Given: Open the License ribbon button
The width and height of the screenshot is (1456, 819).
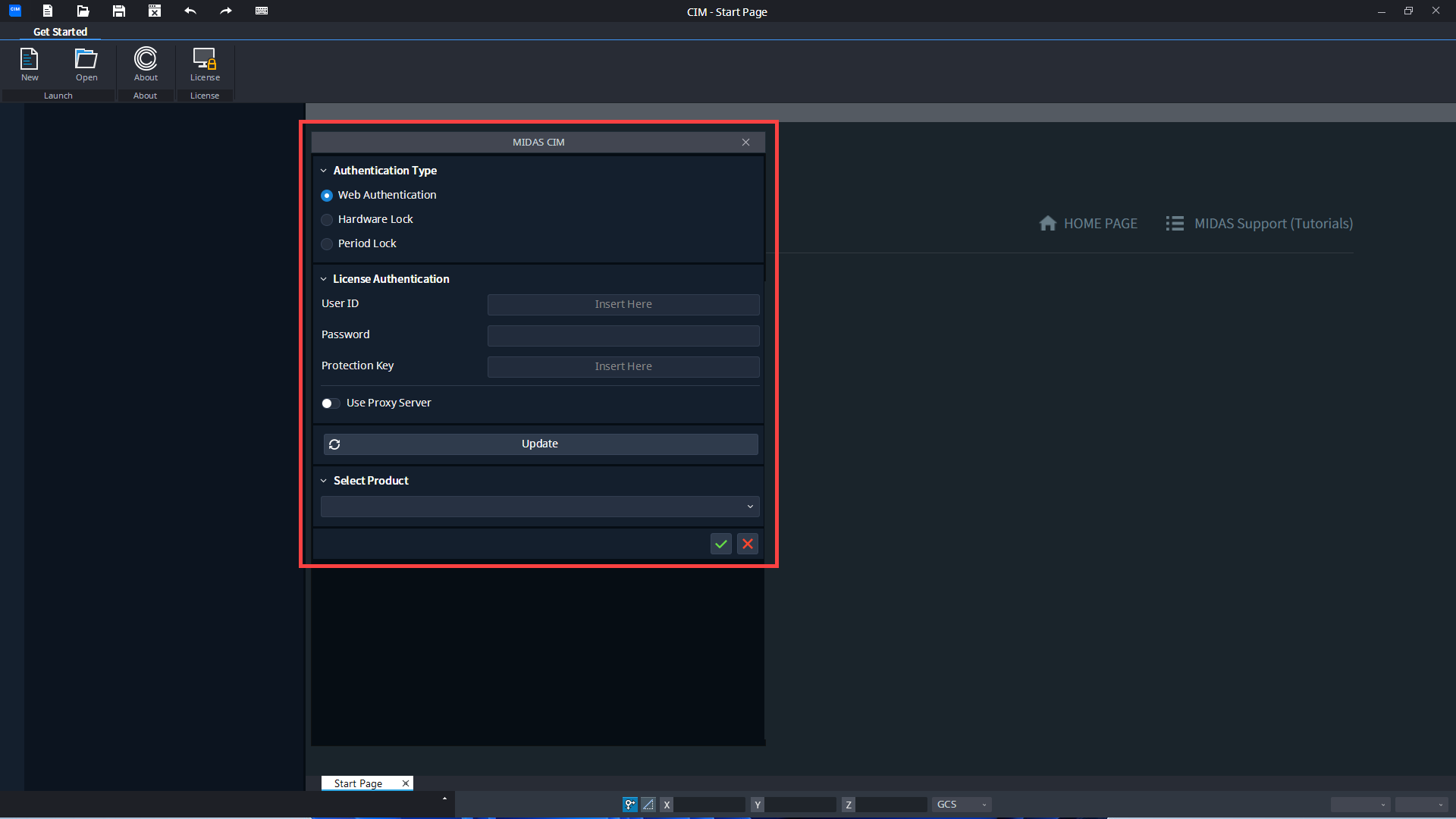Looking at the screenshot, I should [x=205, y=64].
